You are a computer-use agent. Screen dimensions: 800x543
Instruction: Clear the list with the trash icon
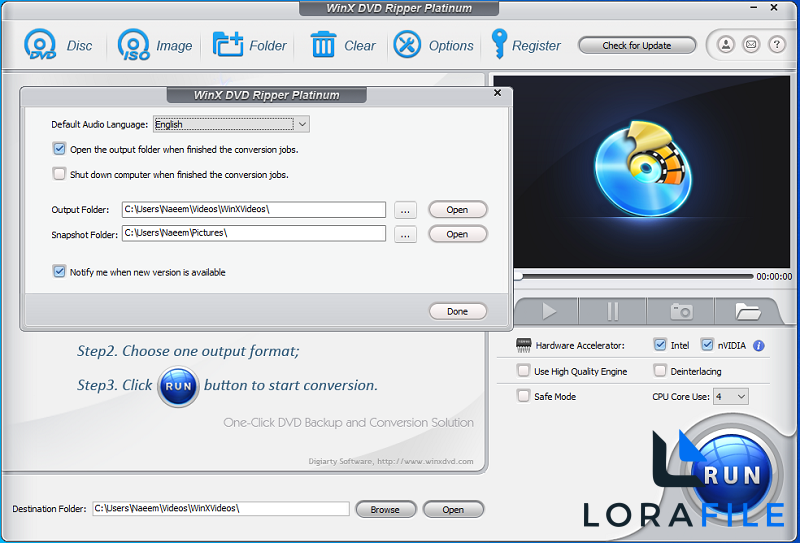323,44
